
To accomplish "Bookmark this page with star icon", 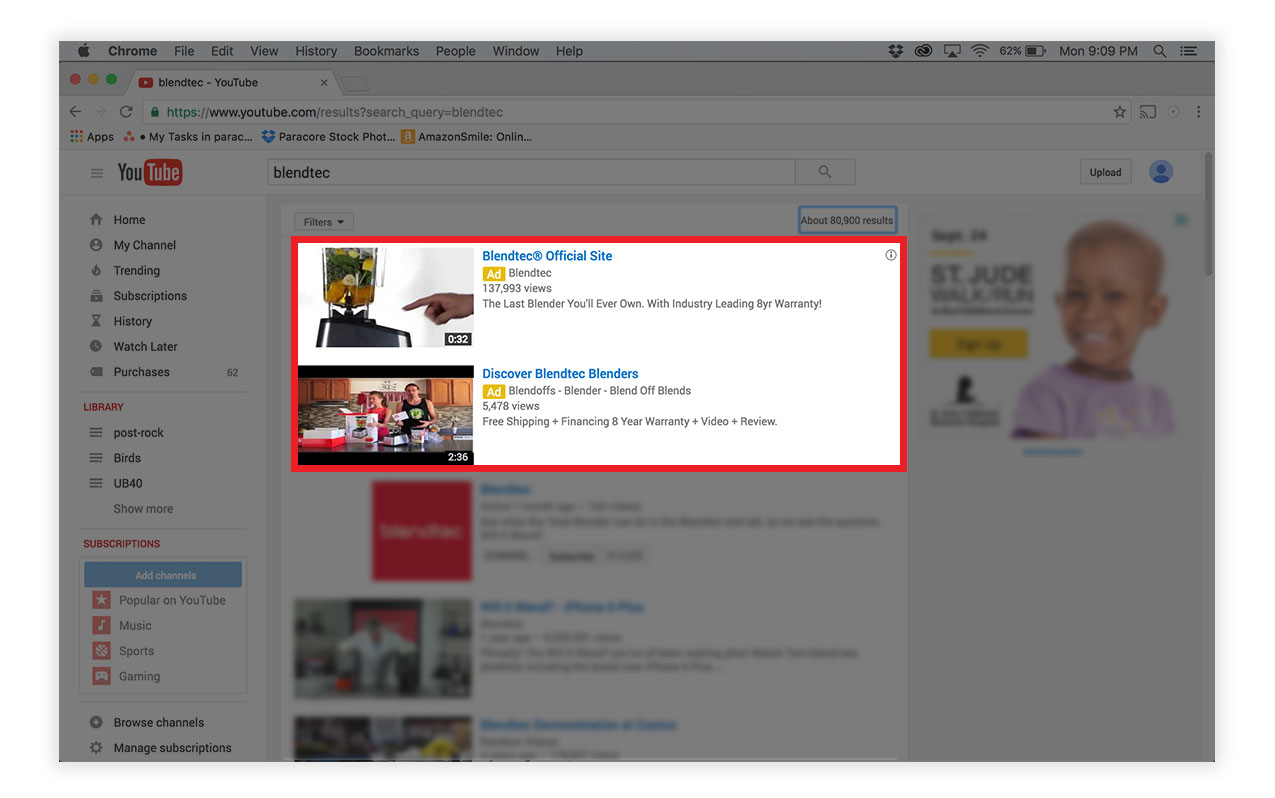I will (x=1120, y=112).
